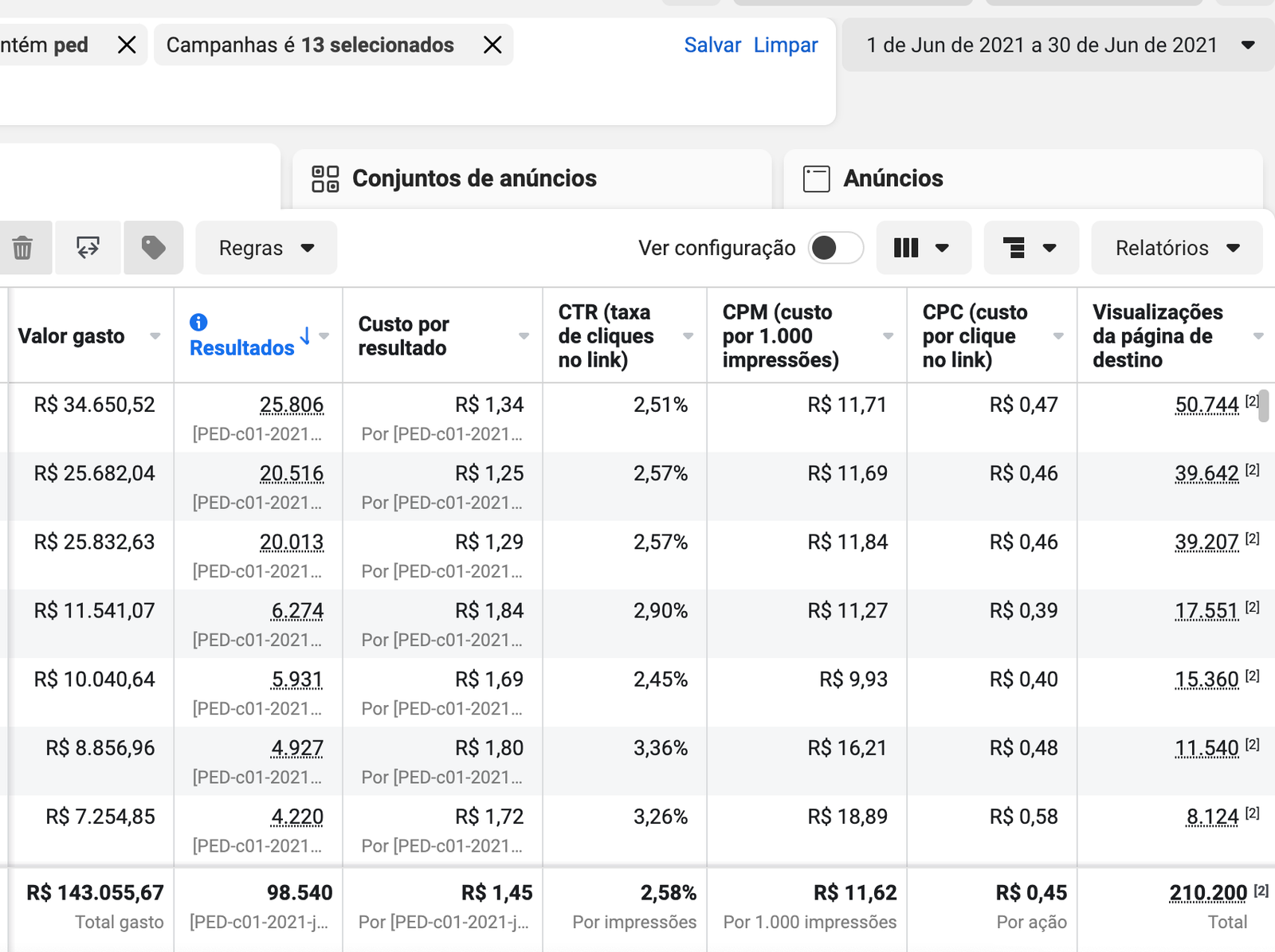Click the 210.200 total page views
Viewport: 1275px width, 952px height.
click(x=1208, y=893)
